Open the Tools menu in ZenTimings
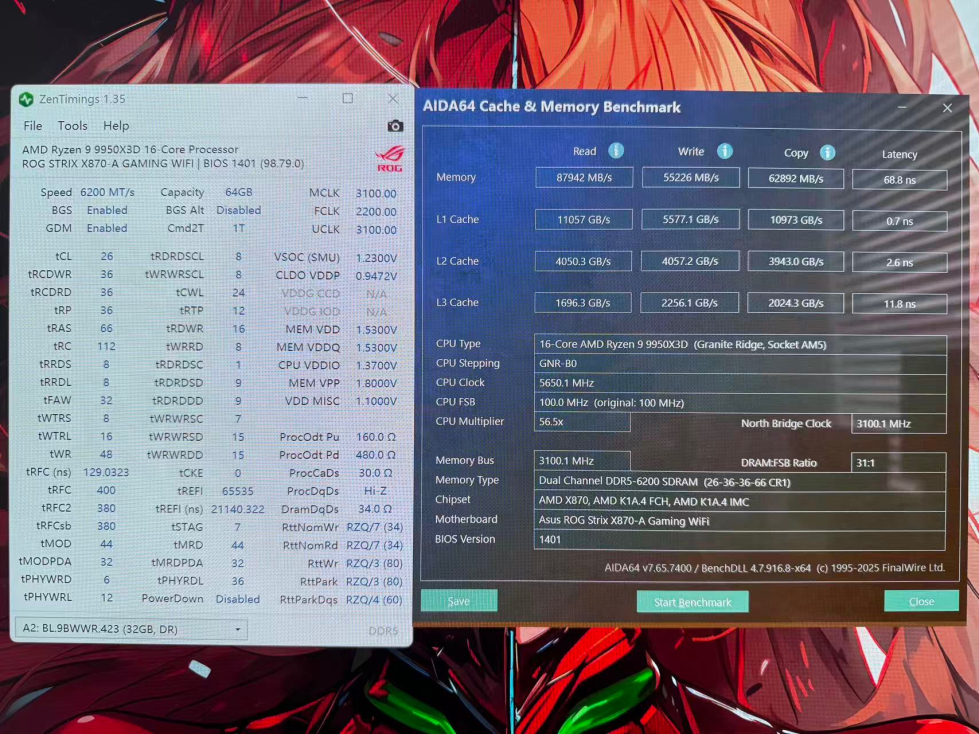979x734 pixels. tap(72, 125)
